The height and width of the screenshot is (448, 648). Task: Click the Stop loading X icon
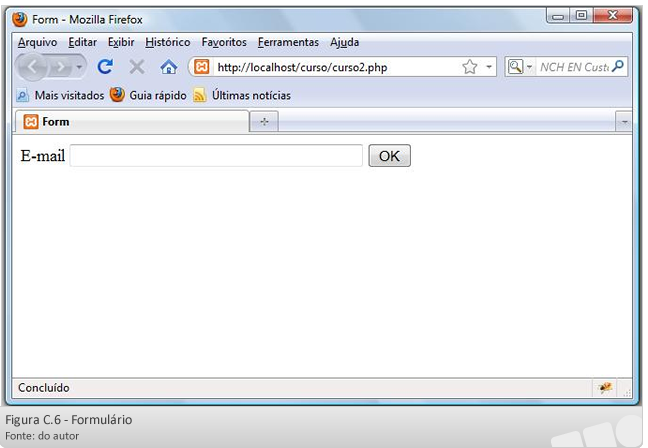[x=137, y=67]
